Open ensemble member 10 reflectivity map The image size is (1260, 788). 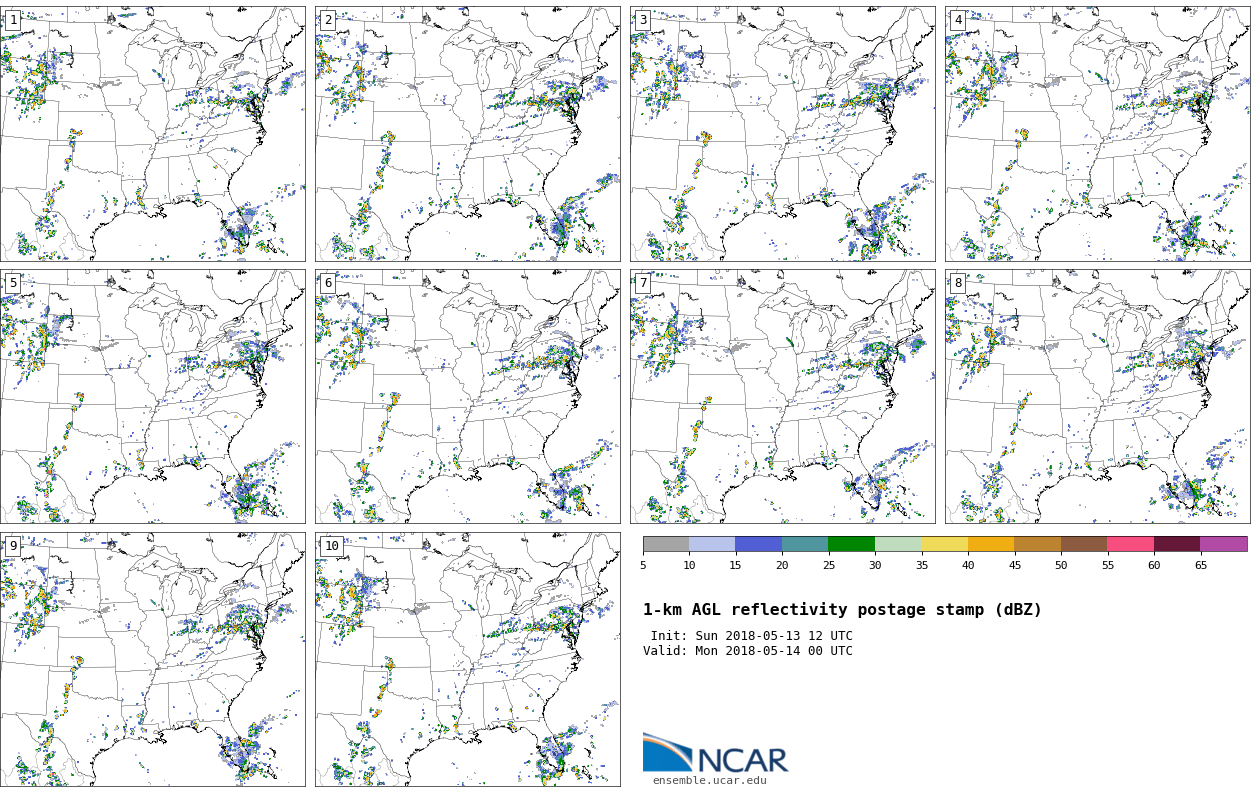(x=467, y=660)
